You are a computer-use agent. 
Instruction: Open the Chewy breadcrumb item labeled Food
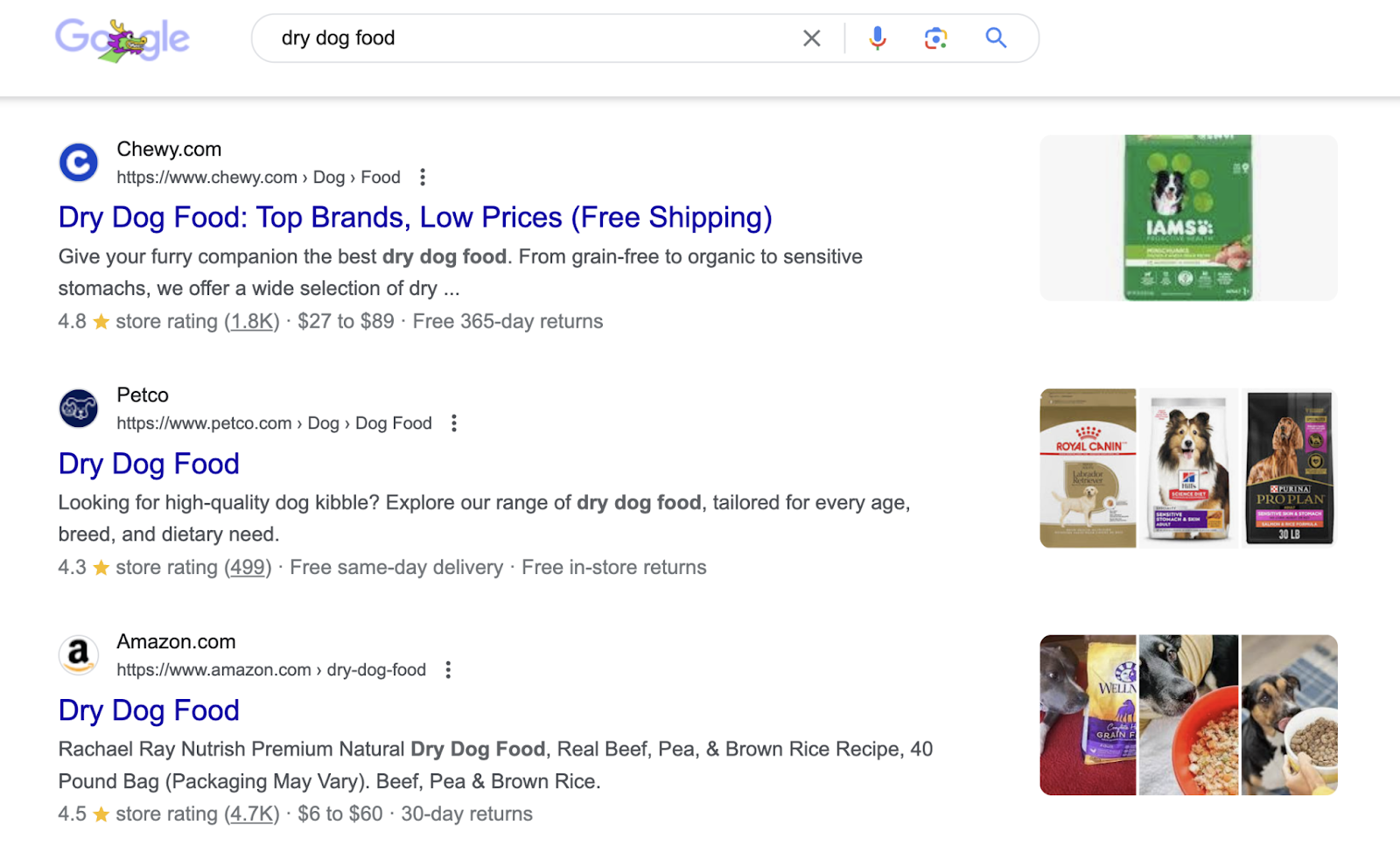click(x=380, y=177)
